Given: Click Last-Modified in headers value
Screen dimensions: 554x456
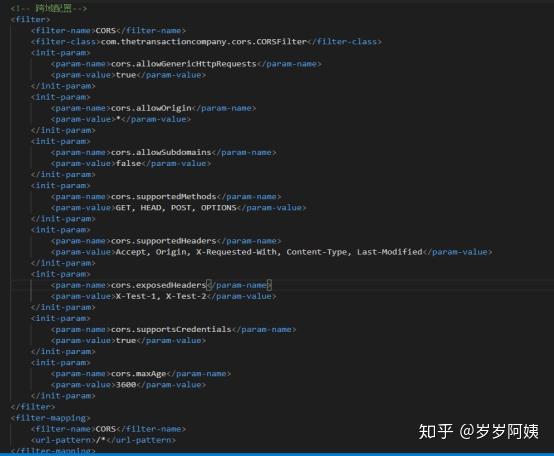Looking at the screenshot, I should click(x=390, y=252).
